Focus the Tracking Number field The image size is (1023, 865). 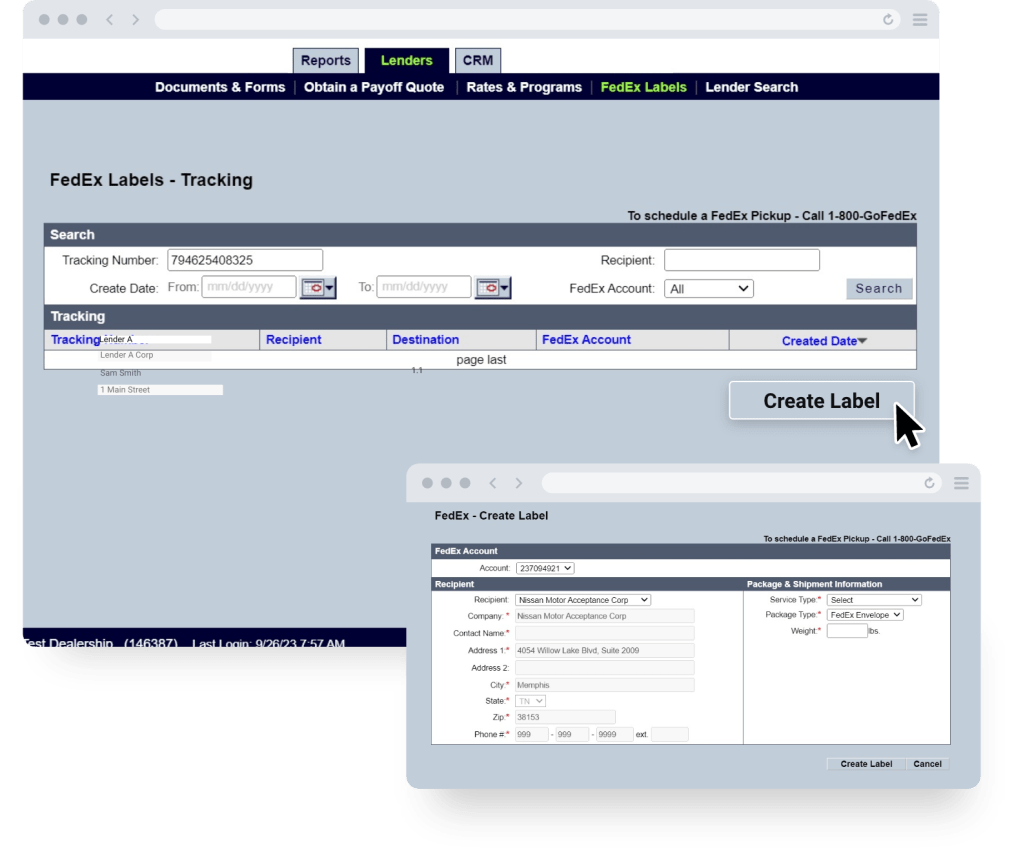[245, 260]
